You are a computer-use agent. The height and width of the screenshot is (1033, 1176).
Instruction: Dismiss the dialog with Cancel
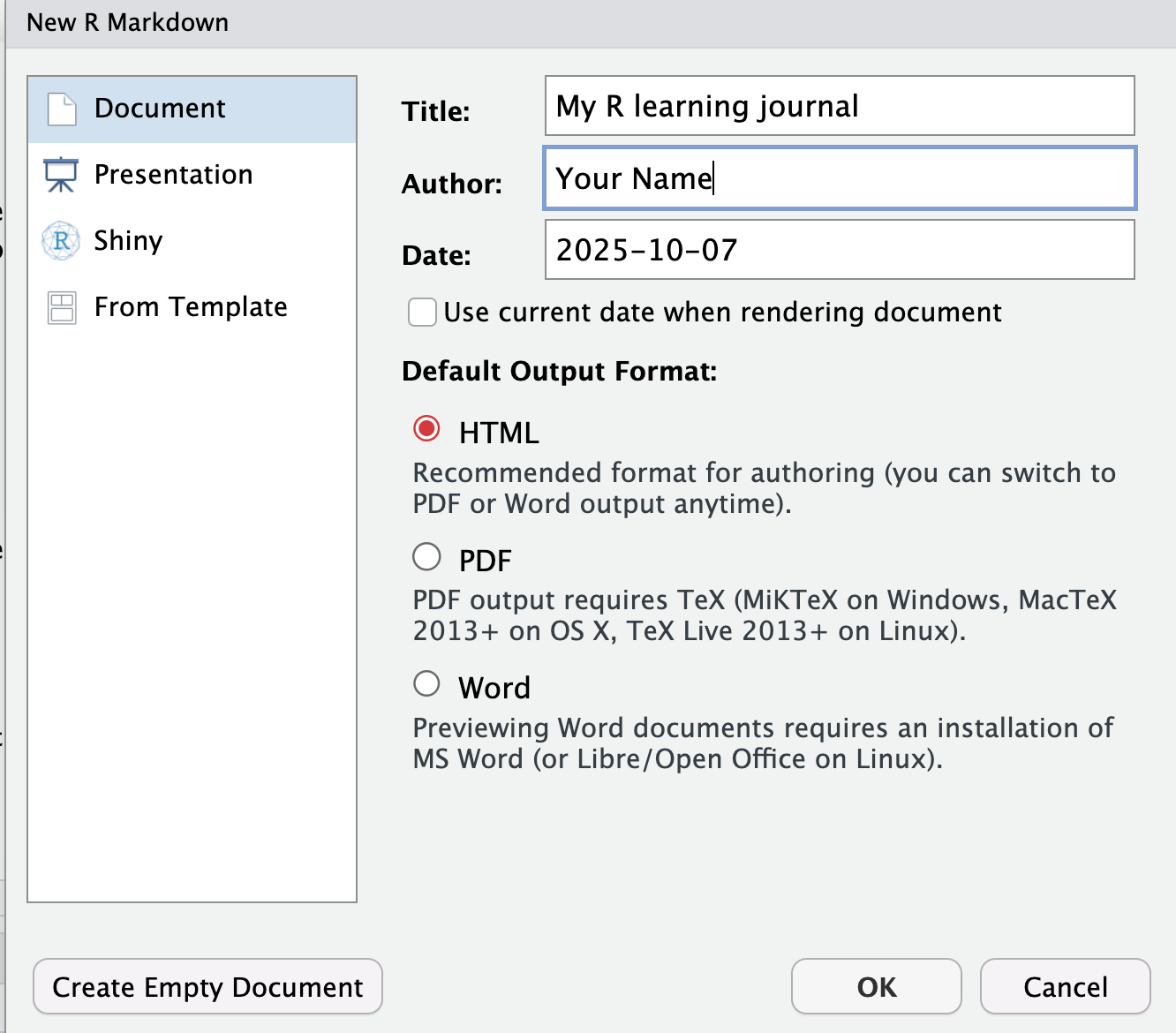[x=1065, y=986]
